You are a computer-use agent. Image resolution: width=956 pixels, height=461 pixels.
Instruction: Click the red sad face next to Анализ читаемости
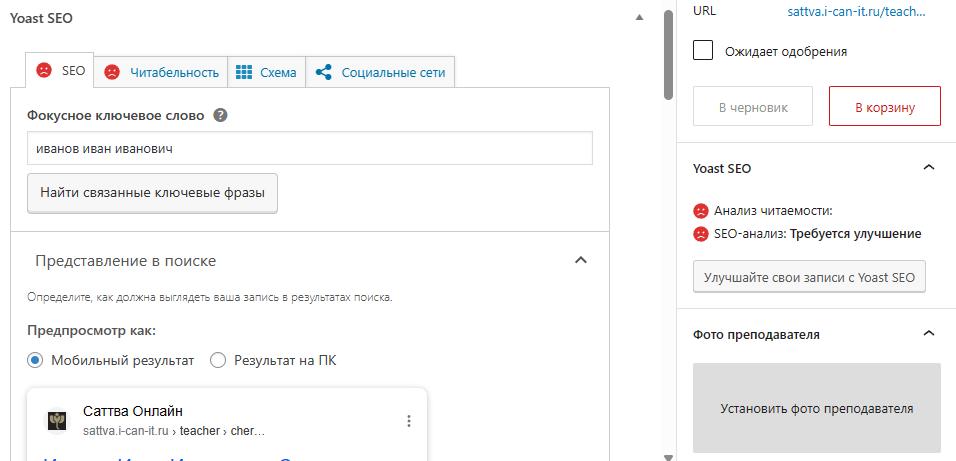click(x=700, y=211)
